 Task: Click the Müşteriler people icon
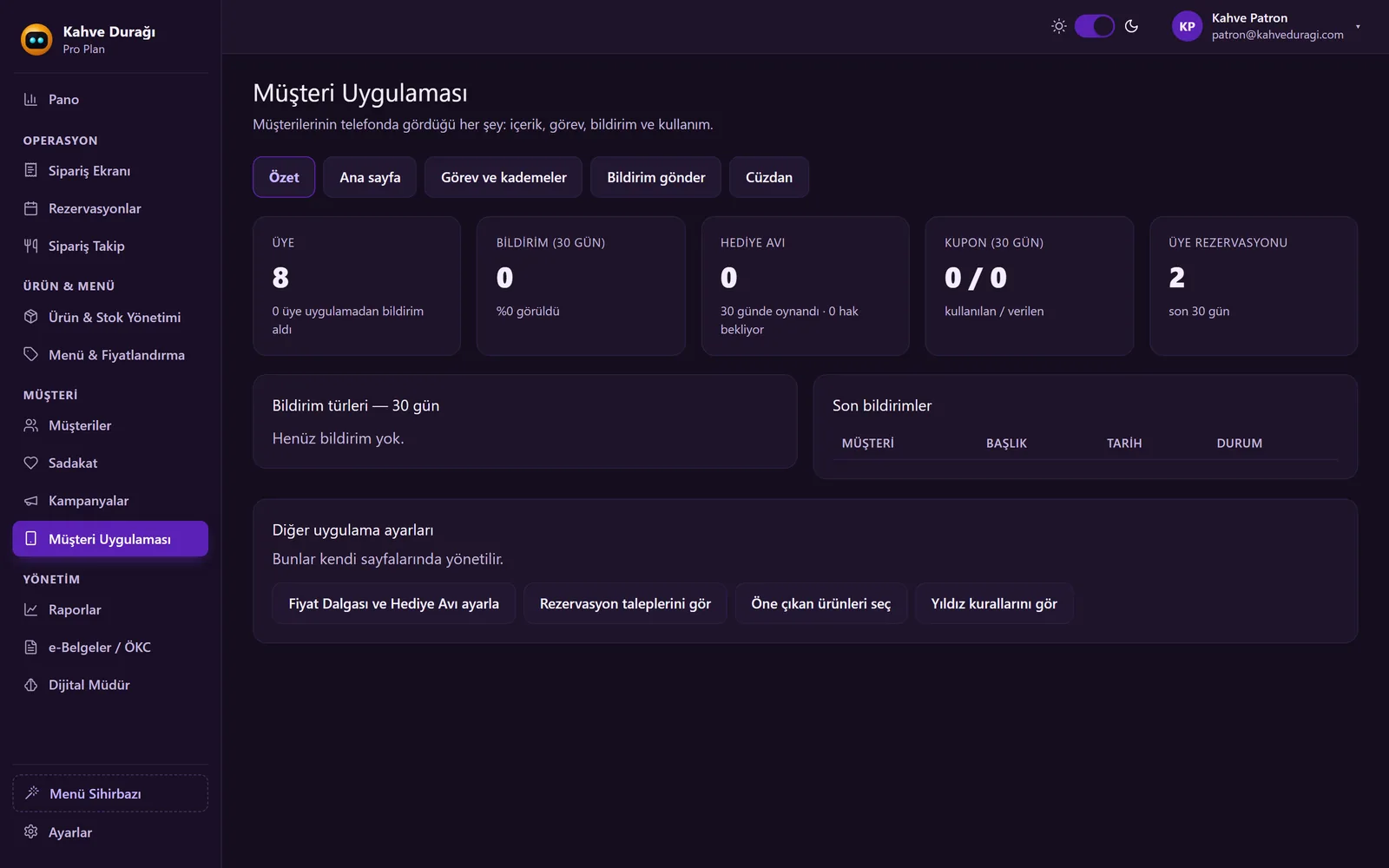pos(30,425)
